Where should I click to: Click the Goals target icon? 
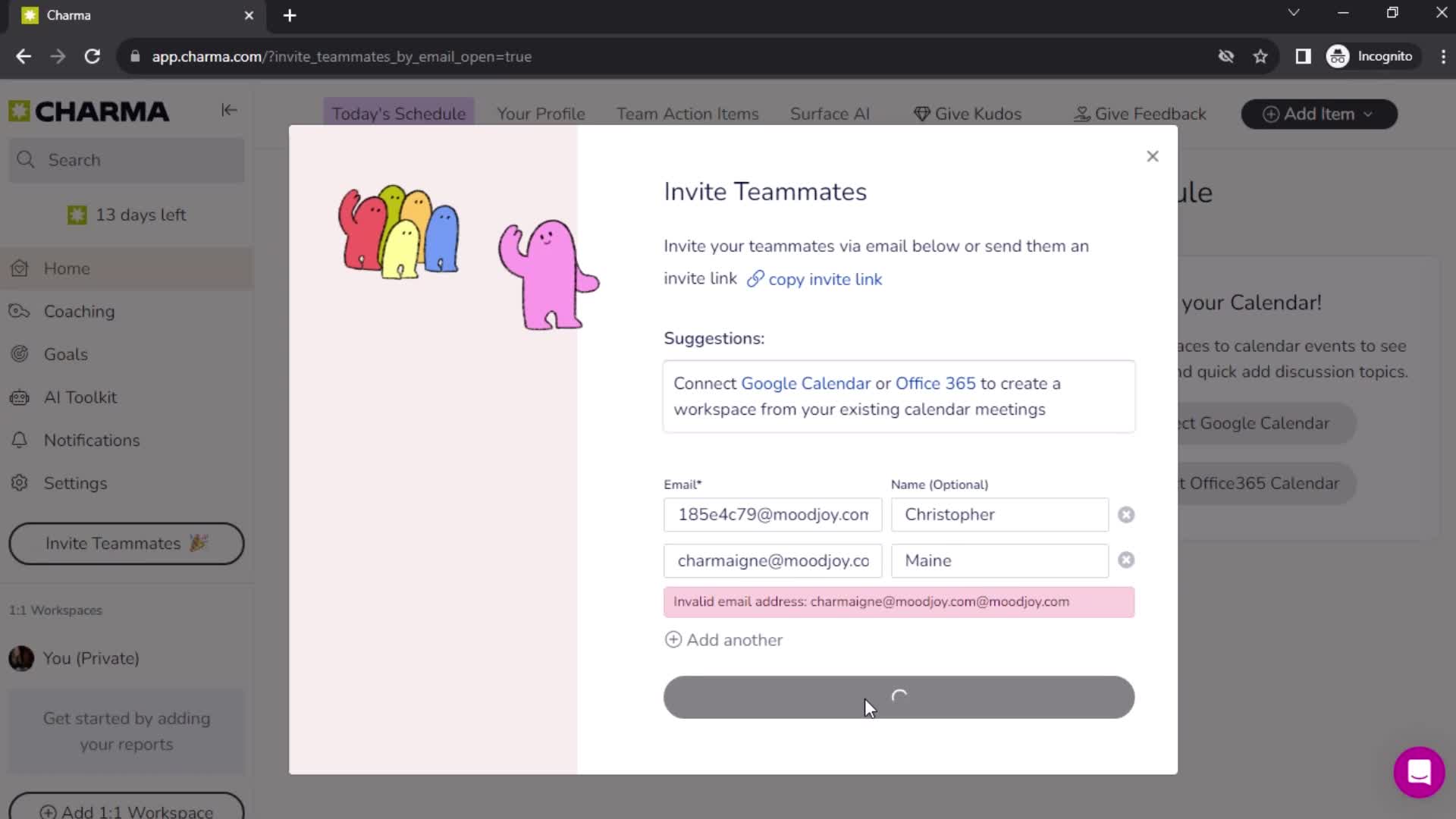pos(20,354)
